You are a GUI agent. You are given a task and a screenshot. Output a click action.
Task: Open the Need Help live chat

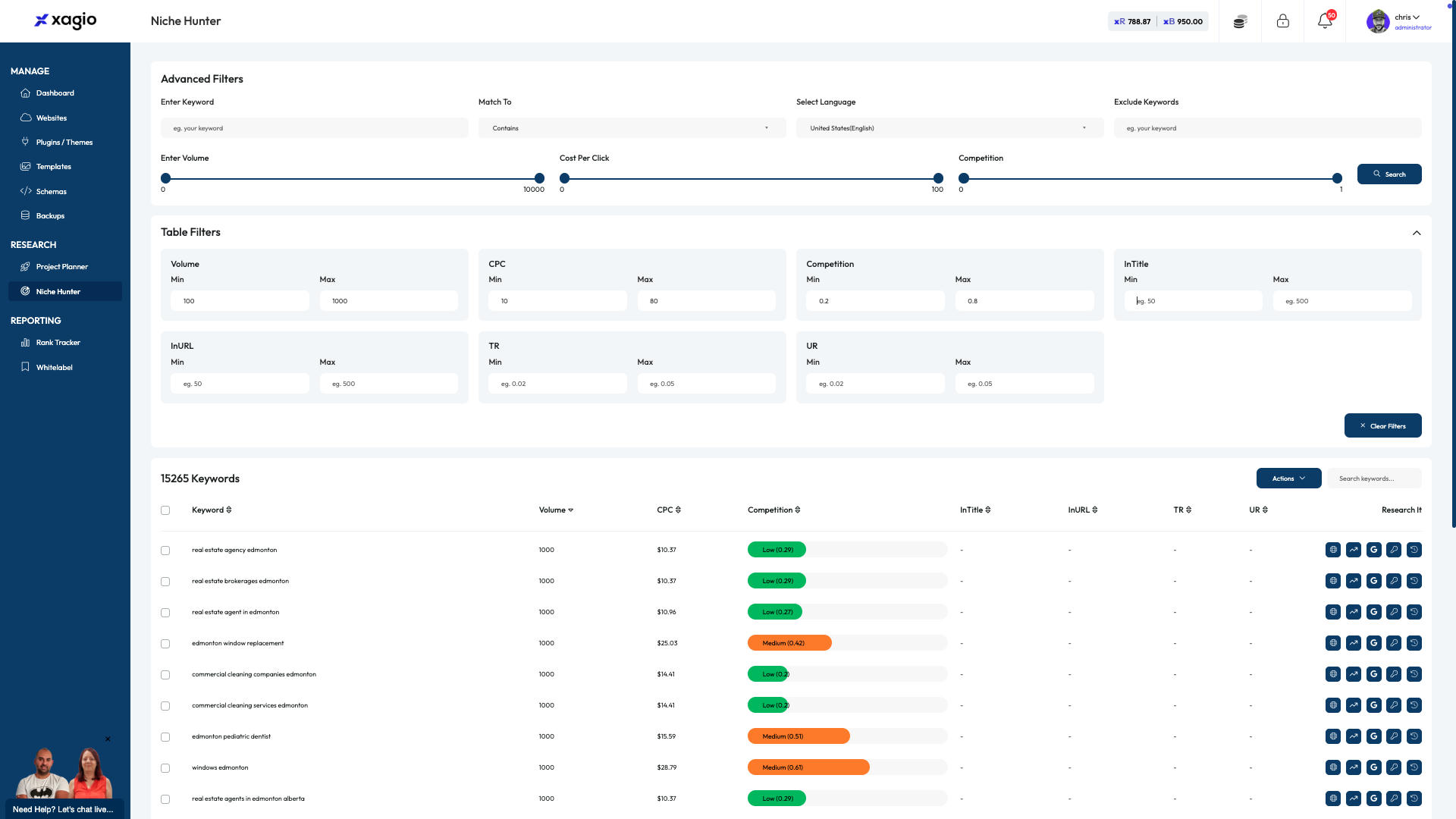(64, 809)
